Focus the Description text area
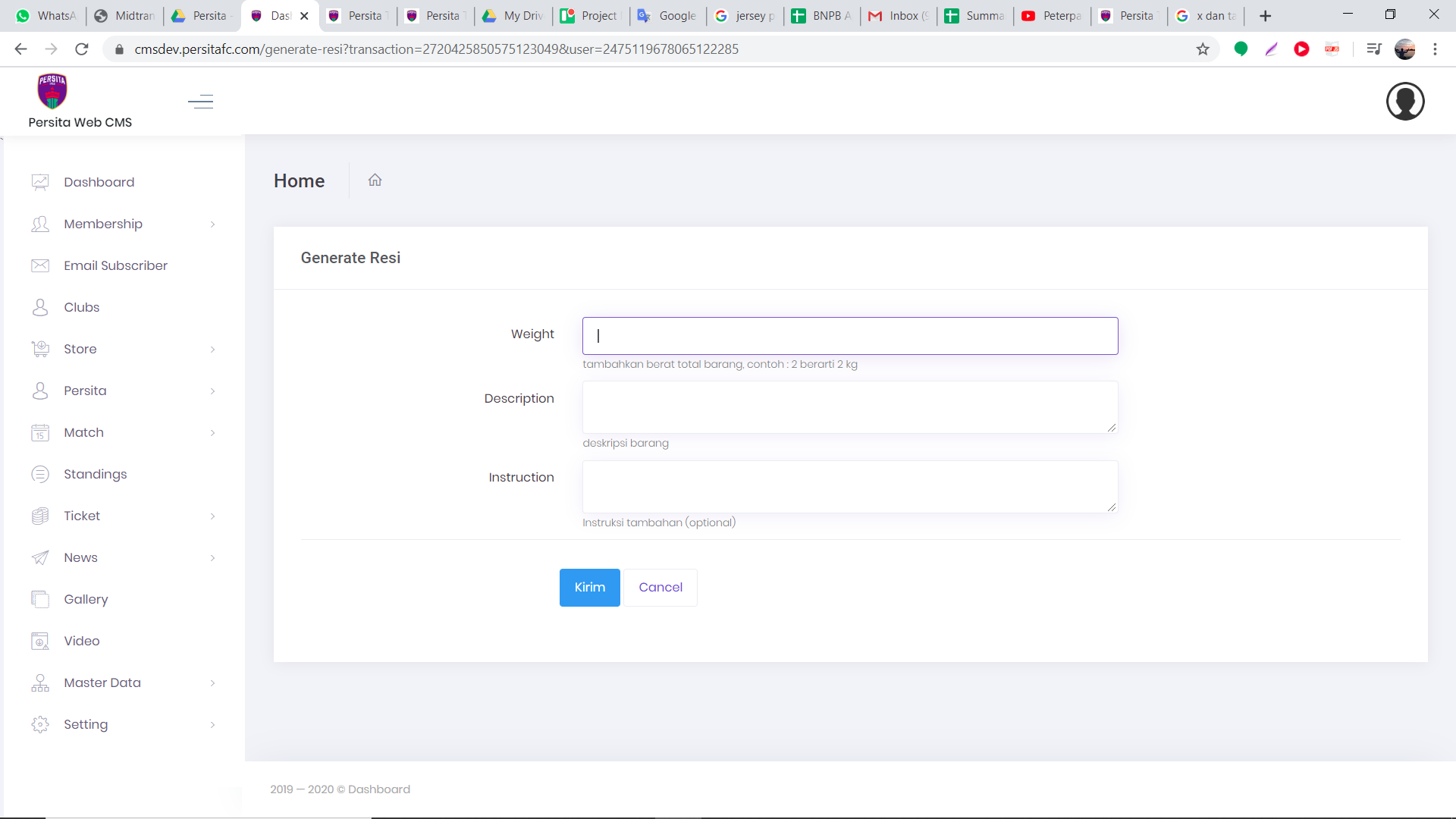The image size is (1456, 819). click(849, 407)
